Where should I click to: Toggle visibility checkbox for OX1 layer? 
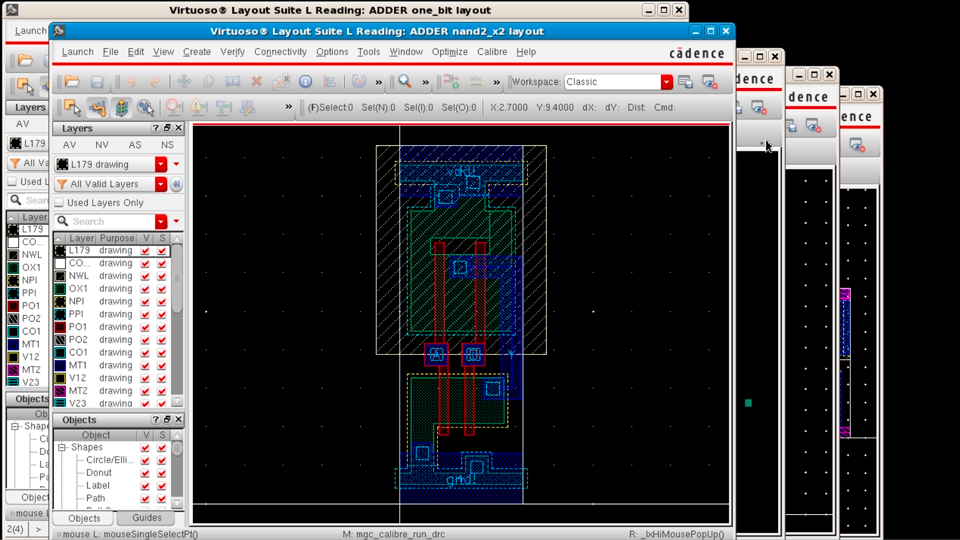[x=145, y=289]
